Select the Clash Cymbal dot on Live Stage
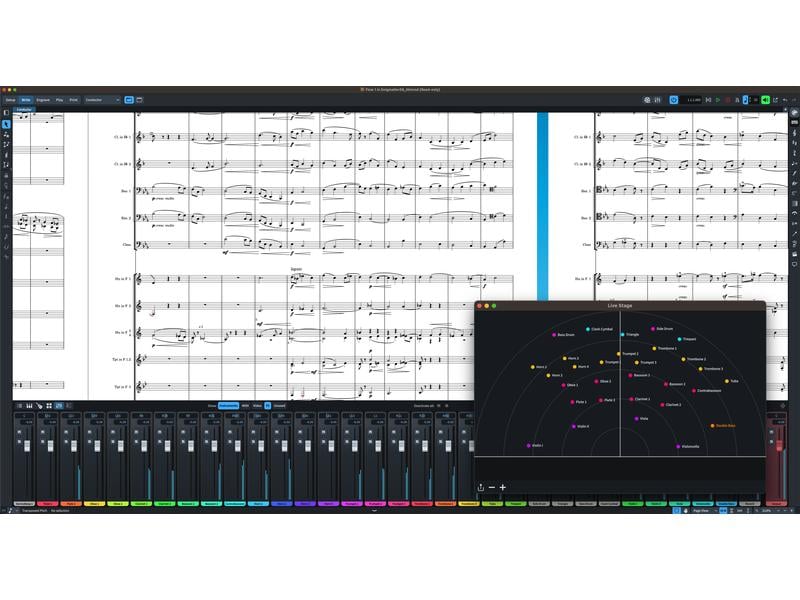The width and height of the screenshot is (800, 600). pos(588,329)
